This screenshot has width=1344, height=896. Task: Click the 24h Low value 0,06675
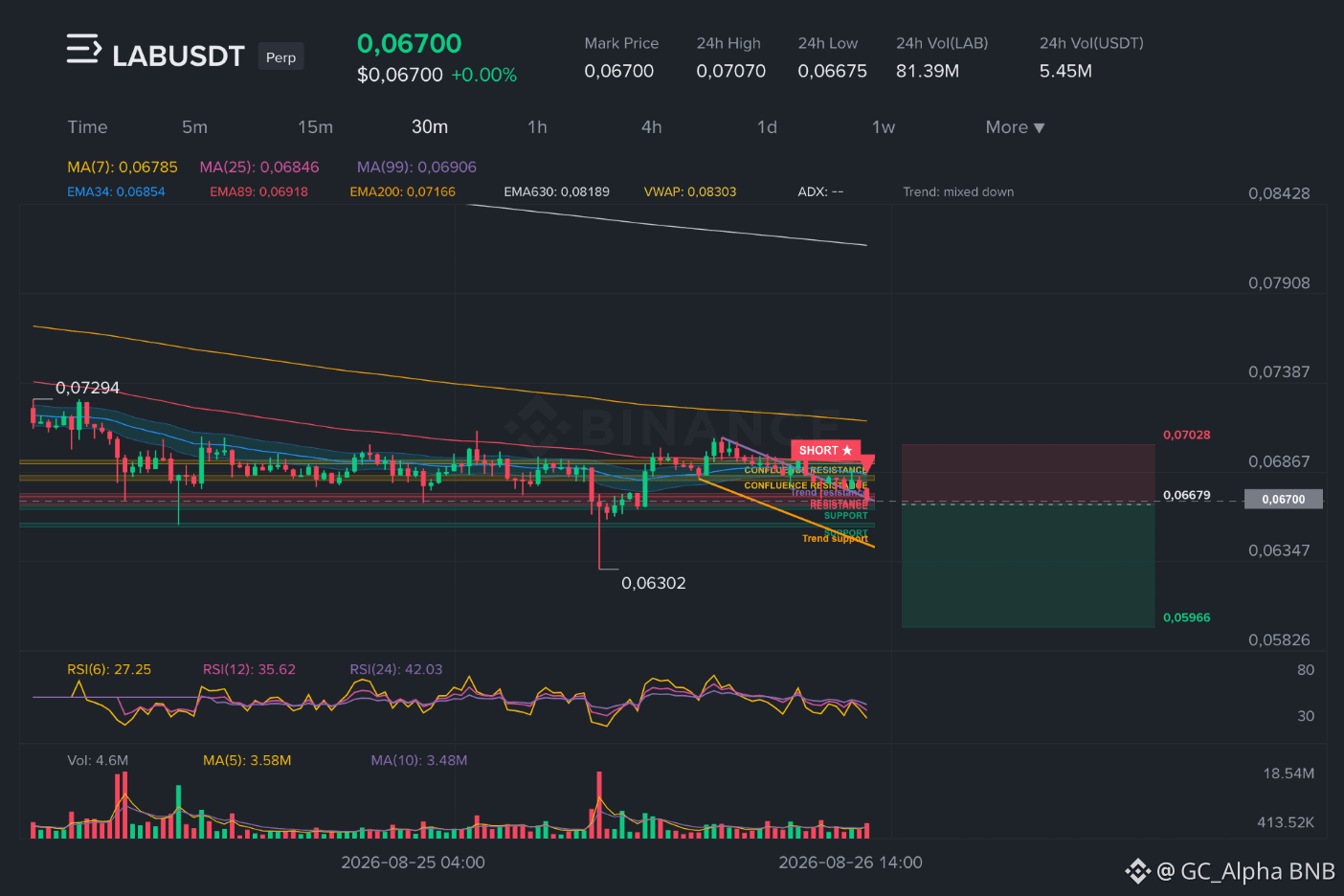[x=833, y=71]
